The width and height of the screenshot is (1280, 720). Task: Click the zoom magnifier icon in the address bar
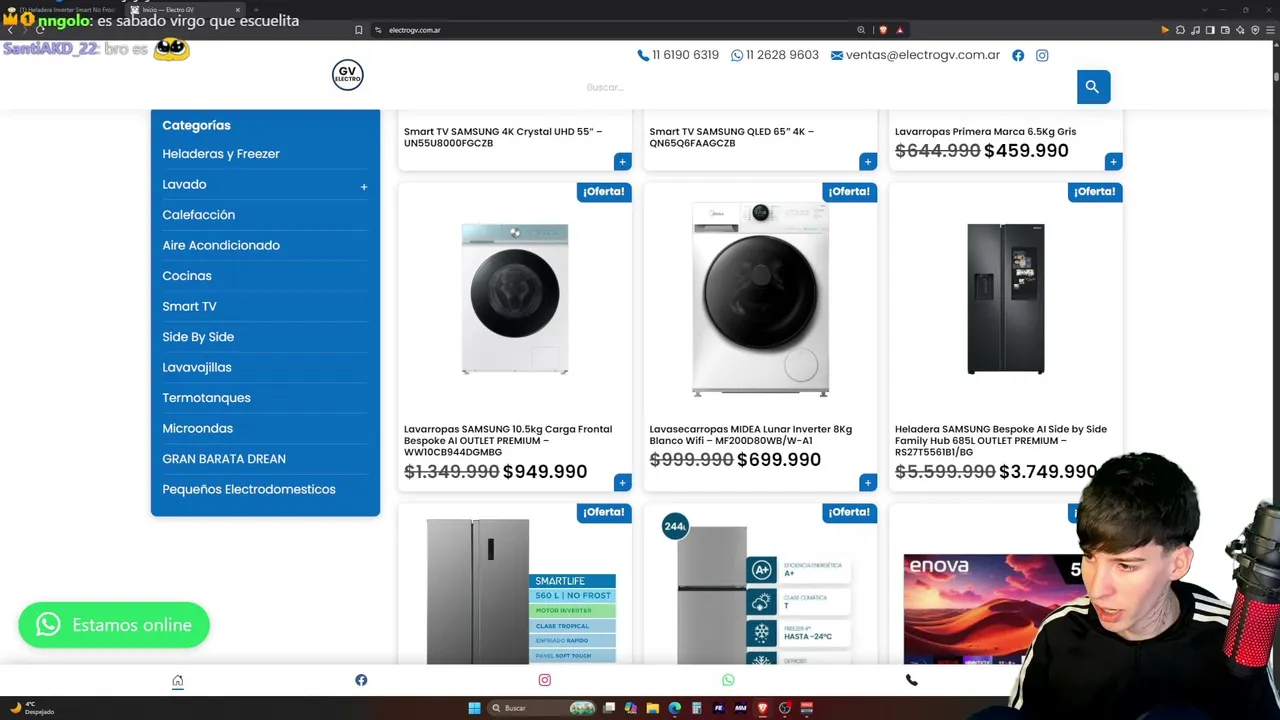click(x=861, y=30)
